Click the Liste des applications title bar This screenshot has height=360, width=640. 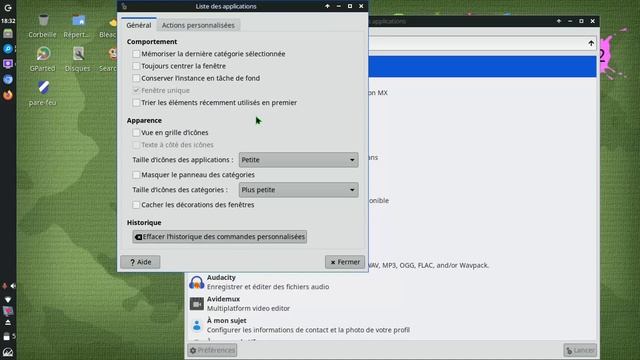pos(226,6)
